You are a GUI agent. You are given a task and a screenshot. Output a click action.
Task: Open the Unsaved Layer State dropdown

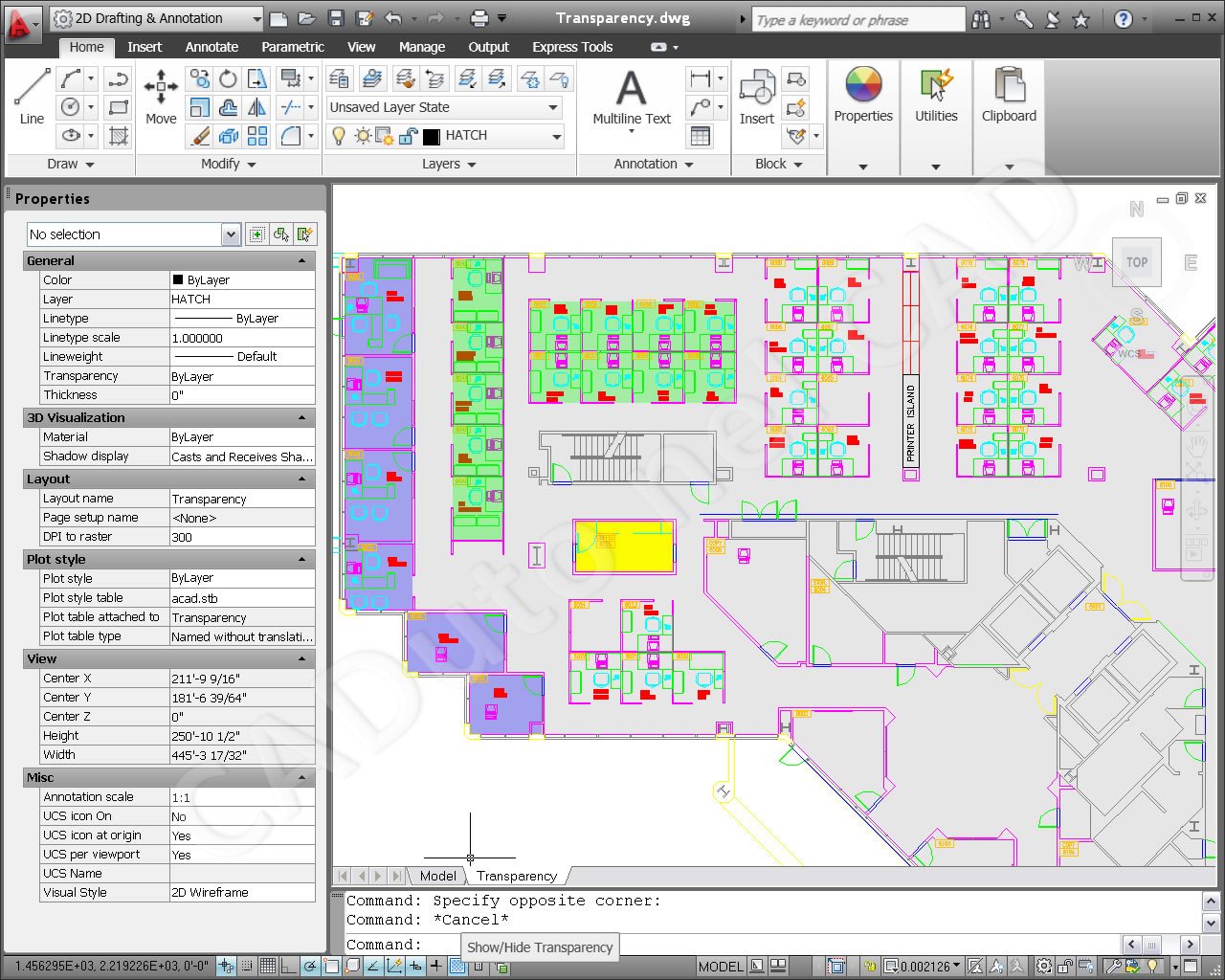pyautogui.click(x=552, y=107)
